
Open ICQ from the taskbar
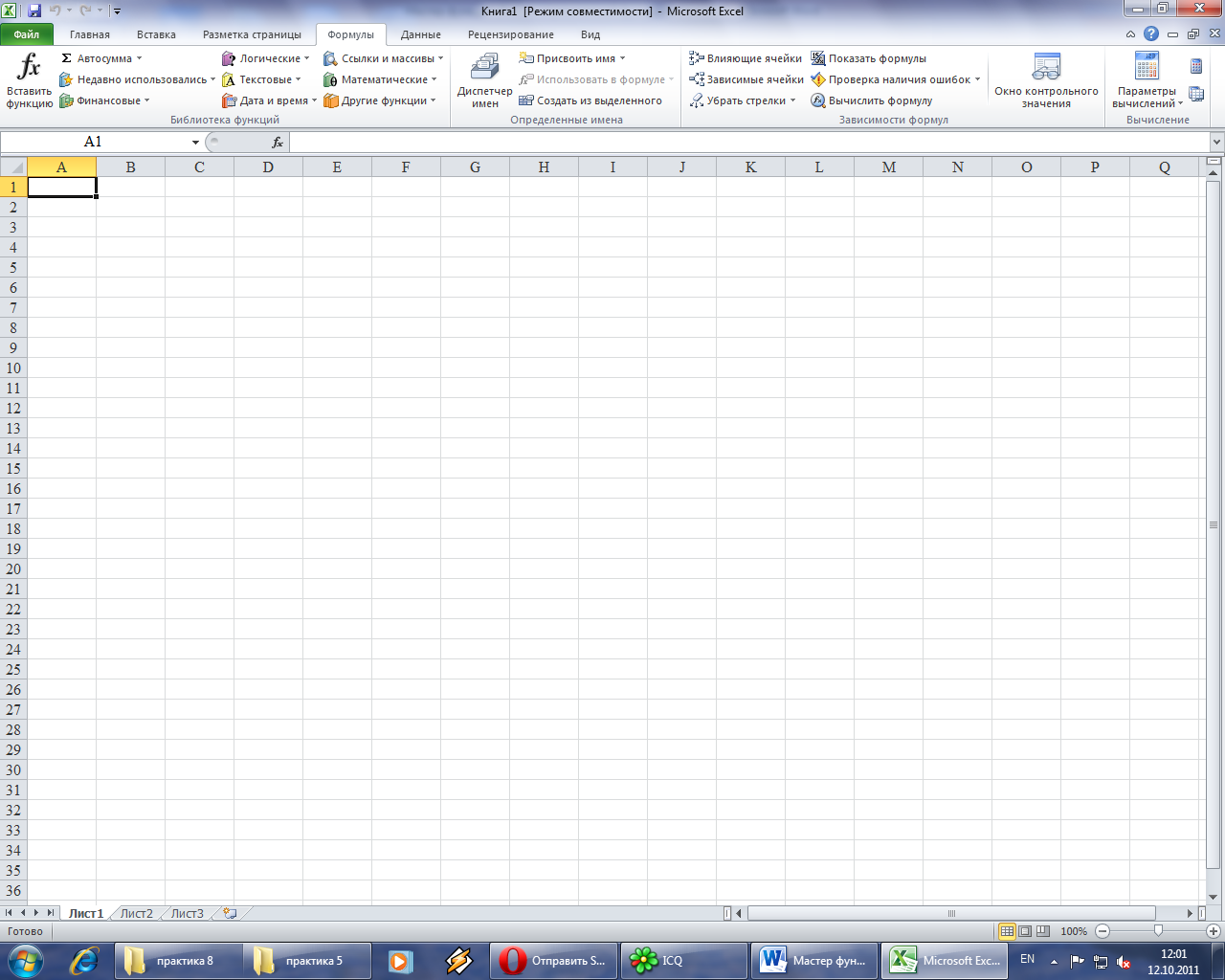tap(683, 961)
